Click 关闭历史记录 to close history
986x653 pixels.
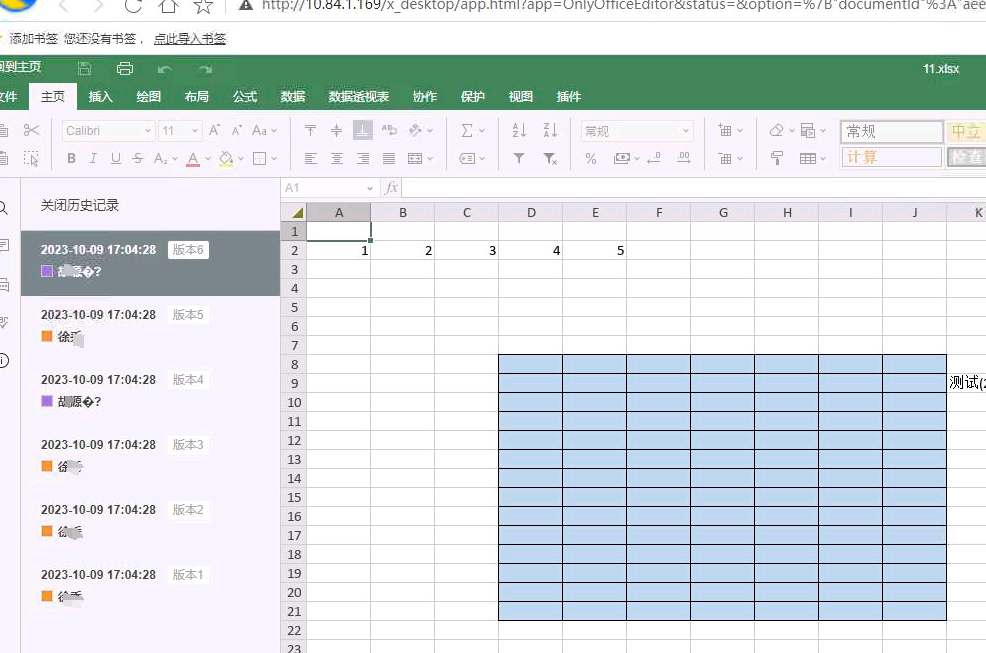(79, 205)
